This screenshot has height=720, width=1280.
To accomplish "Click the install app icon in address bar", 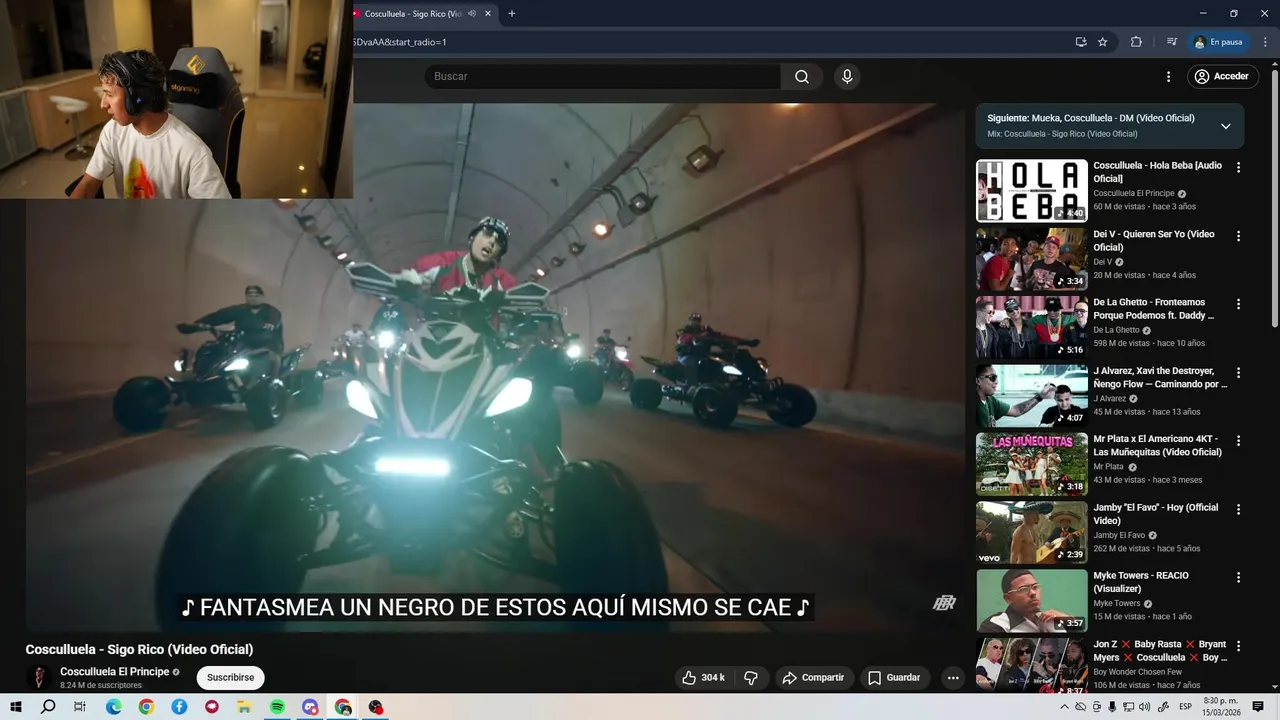I will click(1081, 42).
